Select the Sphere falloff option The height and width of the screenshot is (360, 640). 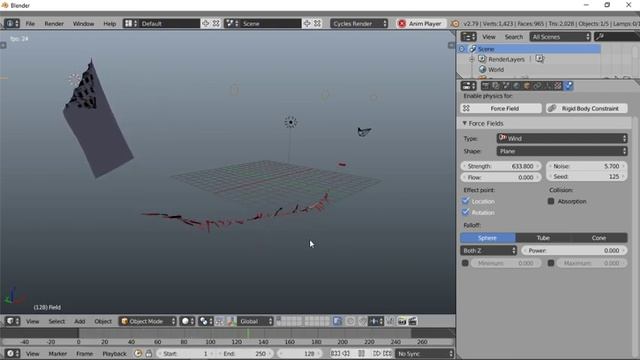(488, 238)
